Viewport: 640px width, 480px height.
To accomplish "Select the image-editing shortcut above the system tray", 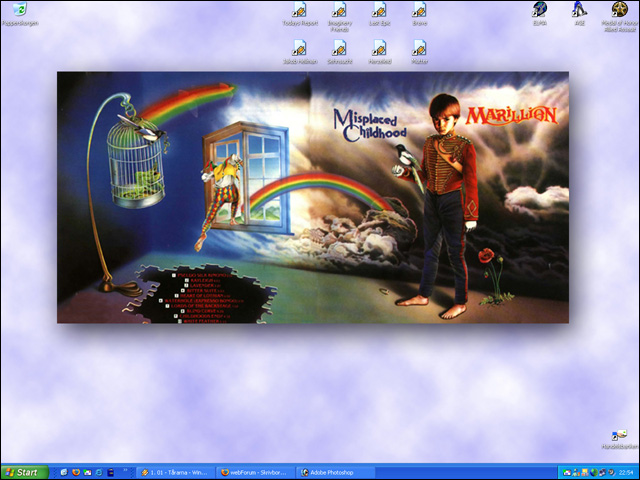I will (x=619, y=440).
